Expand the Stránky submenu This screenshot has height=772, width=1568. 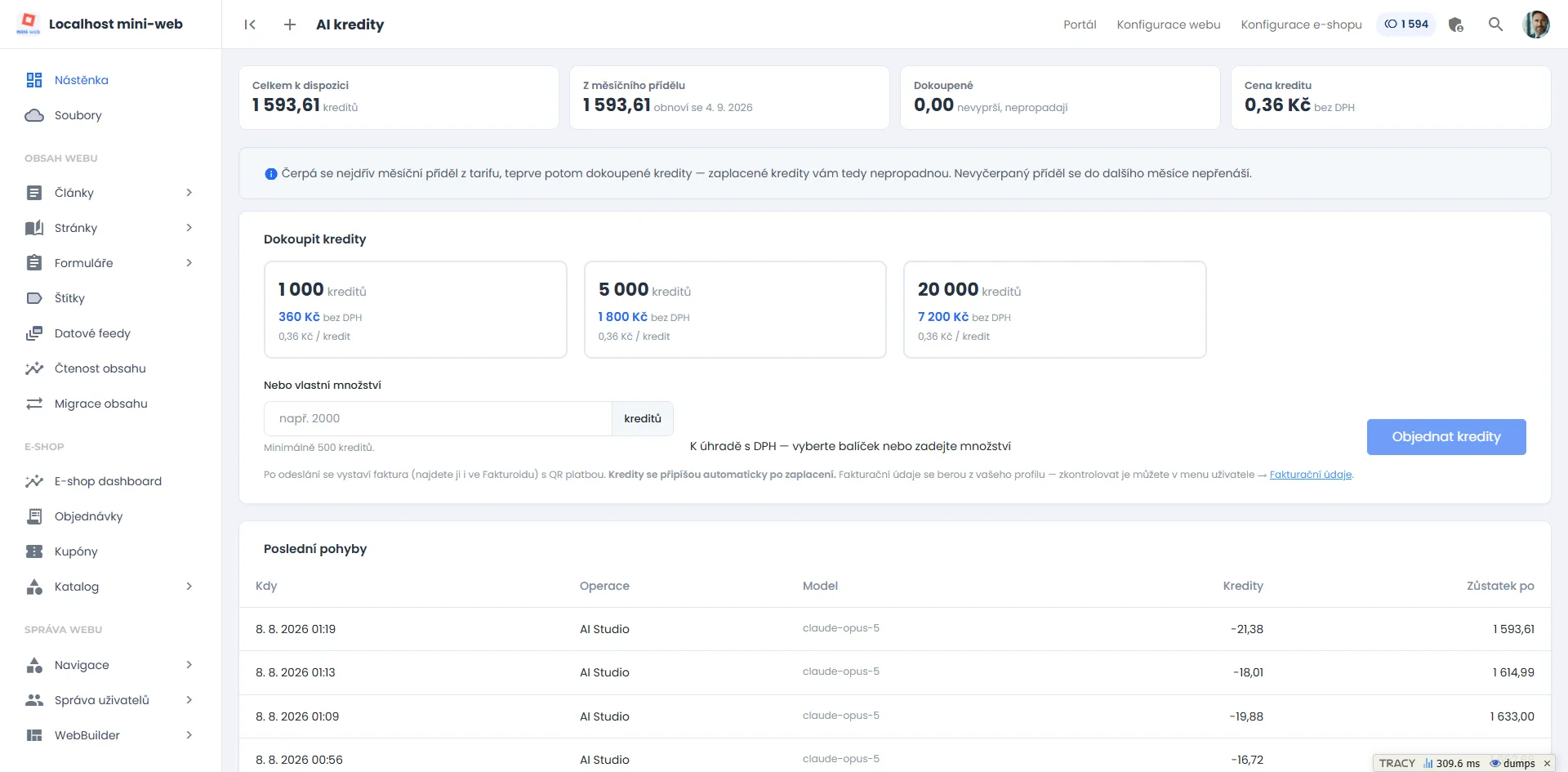[189, 228]
